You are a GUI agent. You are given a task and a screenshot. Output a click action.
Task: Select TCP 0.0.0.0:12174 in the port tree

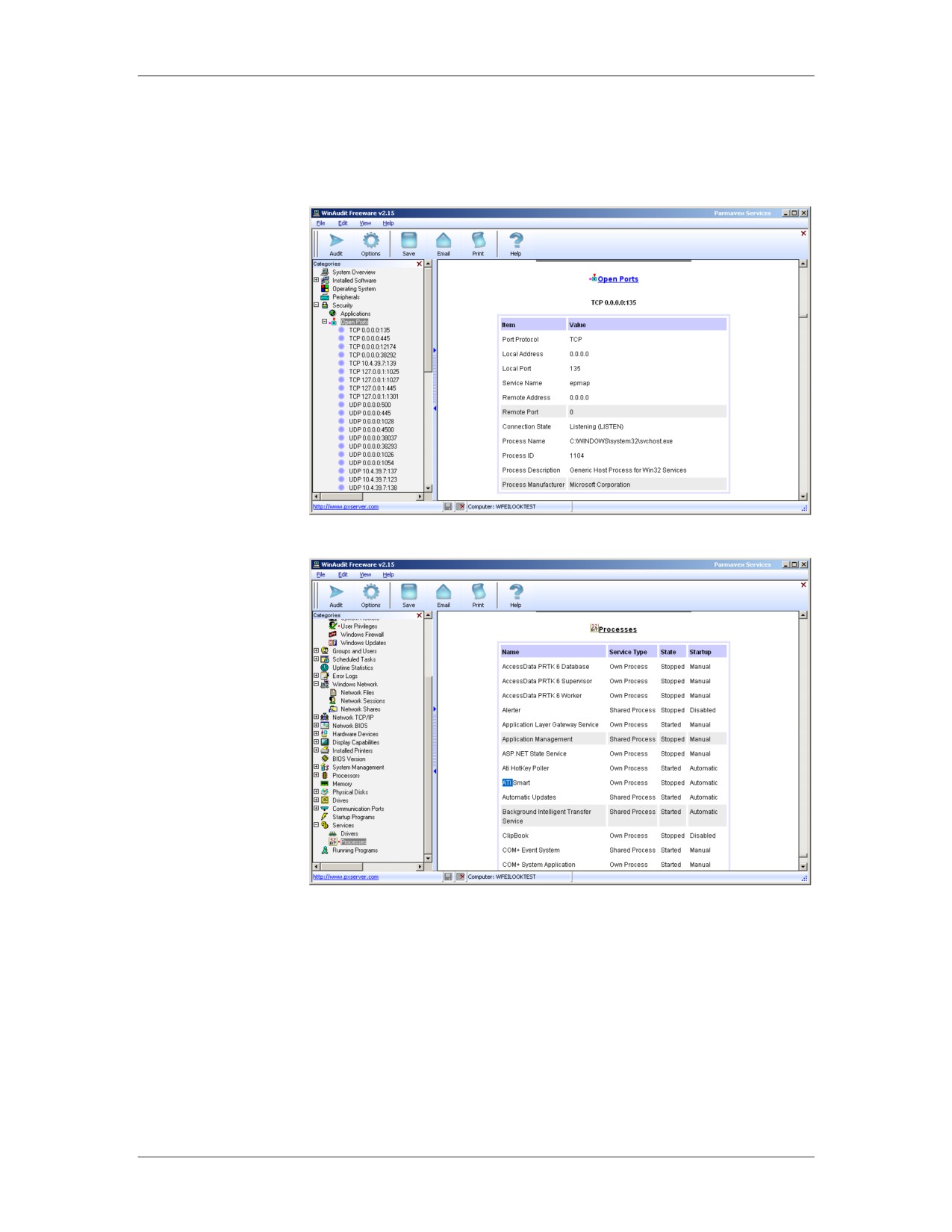pyautogui.click(x=373, y=346)
